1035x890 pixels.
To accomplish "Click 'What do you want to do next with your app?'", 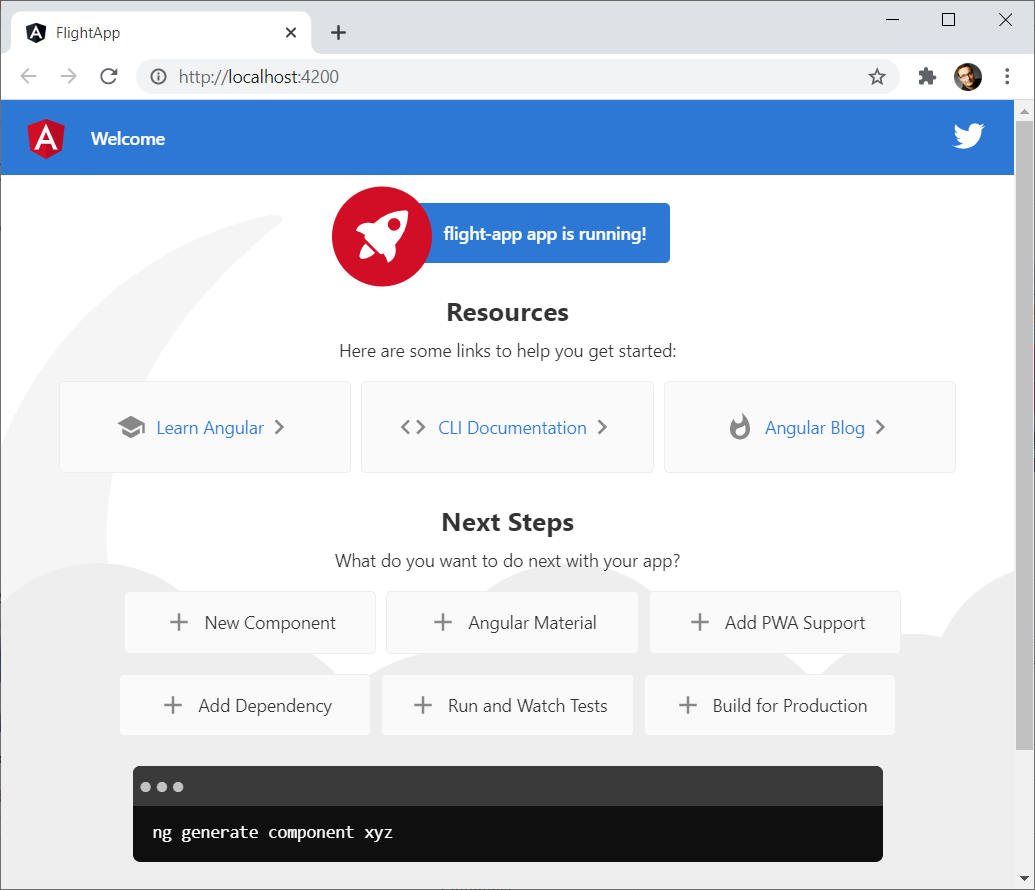I will [508, 561].
